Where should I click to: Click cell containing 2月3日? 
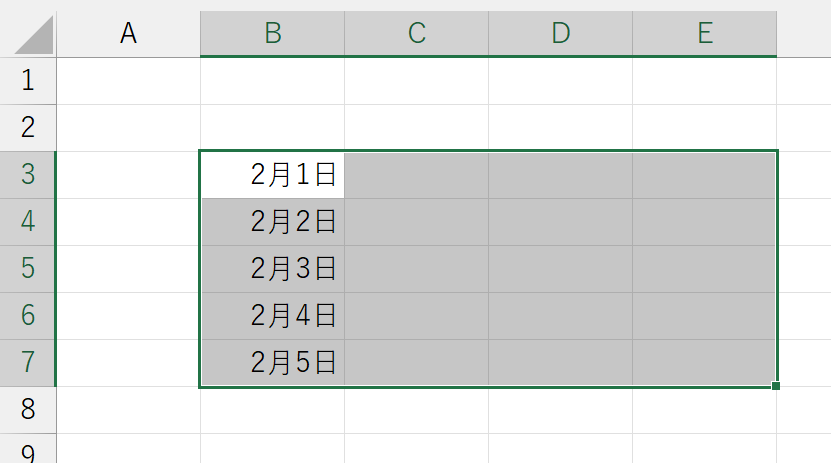click(x=272, y=268)
